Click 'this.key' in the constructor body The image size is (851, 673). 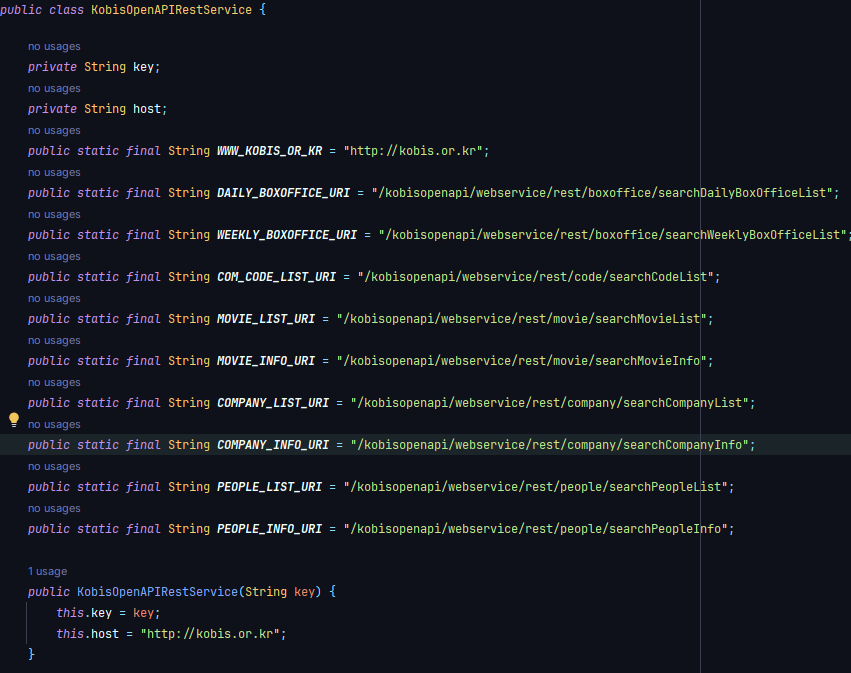point(84,613)
